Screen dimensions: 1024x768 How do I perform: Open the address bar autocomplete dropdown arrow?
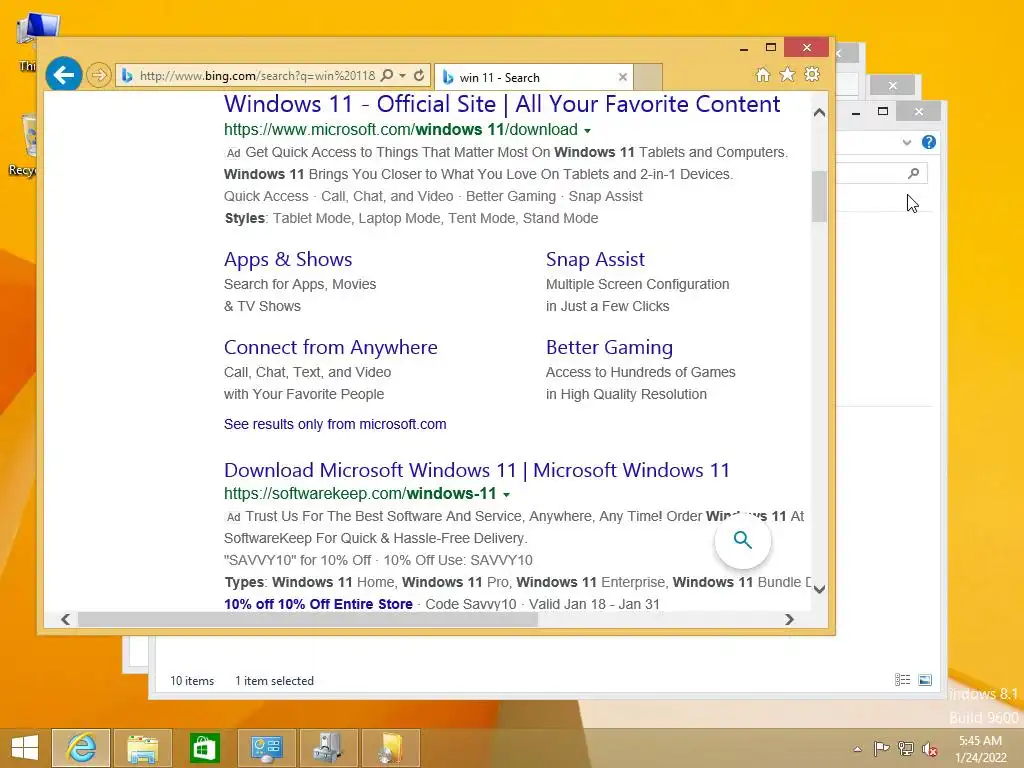[x=403, y=75]
